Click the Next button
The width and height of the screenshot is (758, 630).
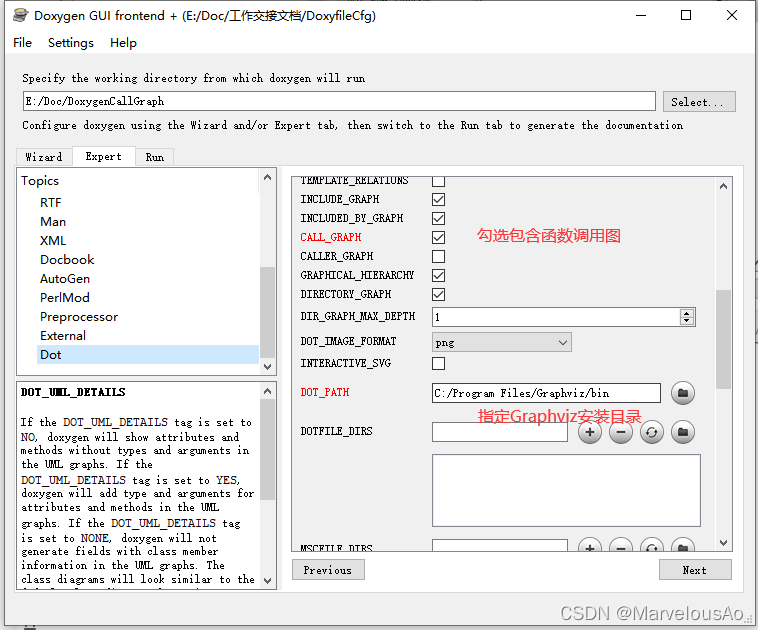point(695,570)
